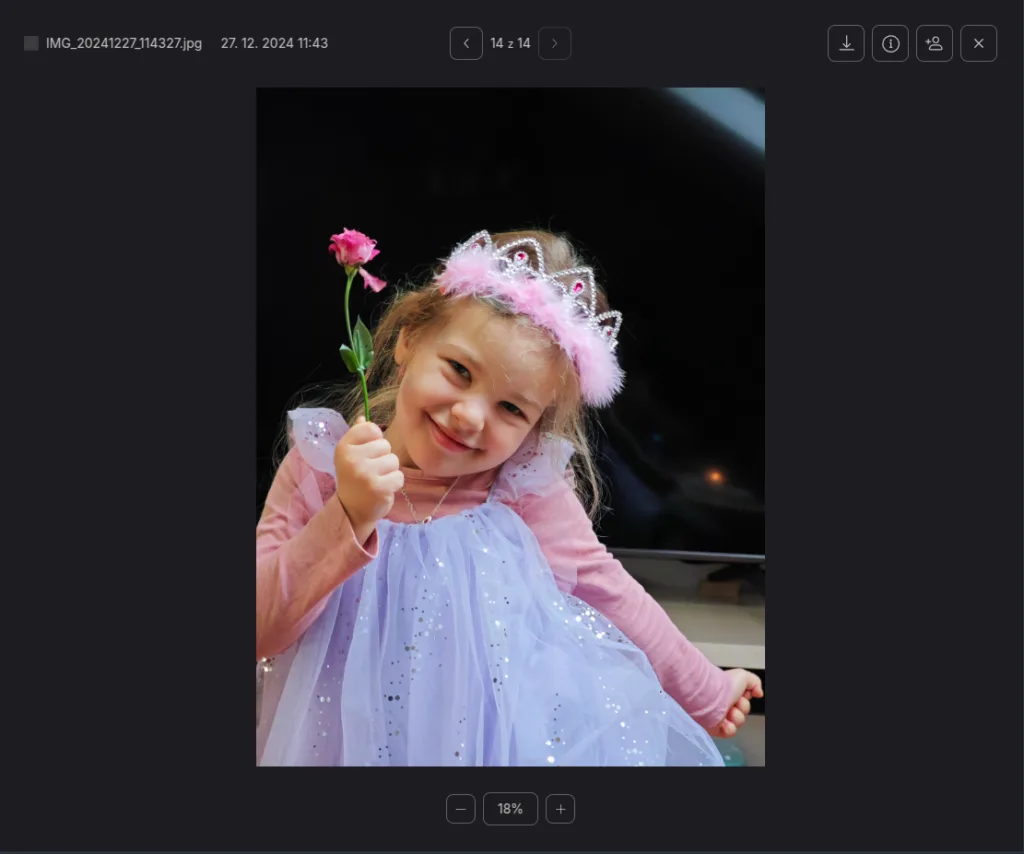Zoom out with the minus button

[460, 808]
